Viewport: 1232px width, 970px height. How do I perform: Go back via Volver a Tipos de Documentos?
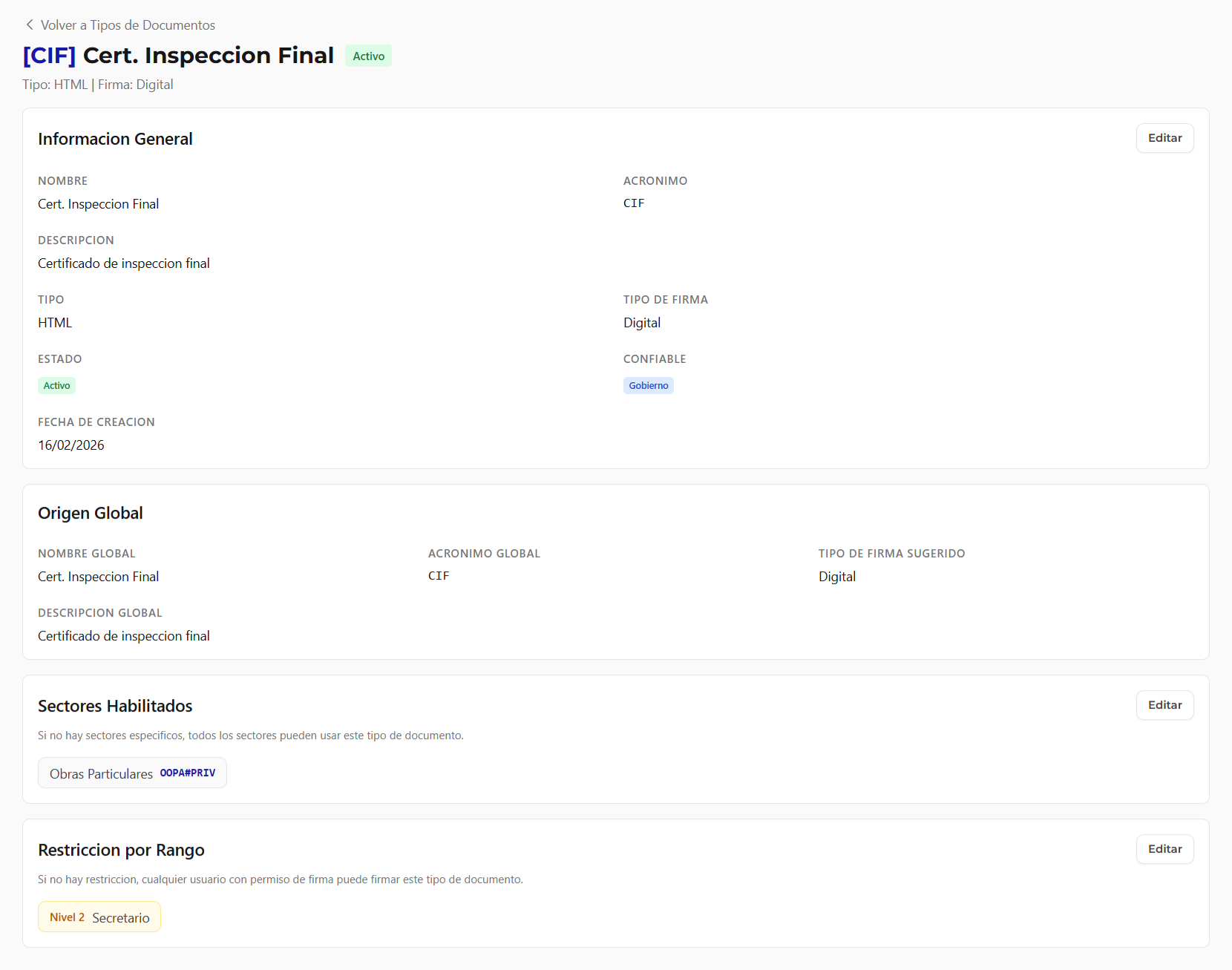tap(128, 25)
